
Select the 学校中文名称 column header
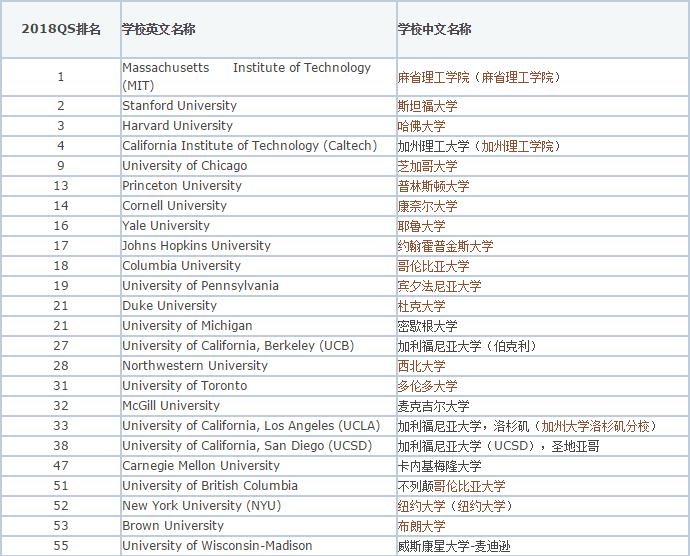click(x=543, y=29)
